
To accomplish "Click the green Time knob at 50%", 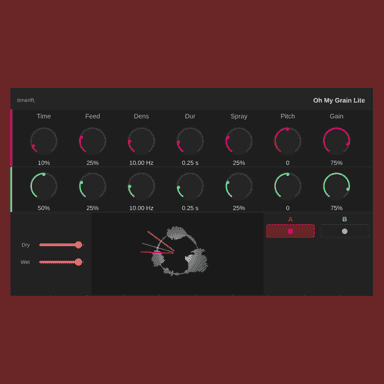I will 44,186.
